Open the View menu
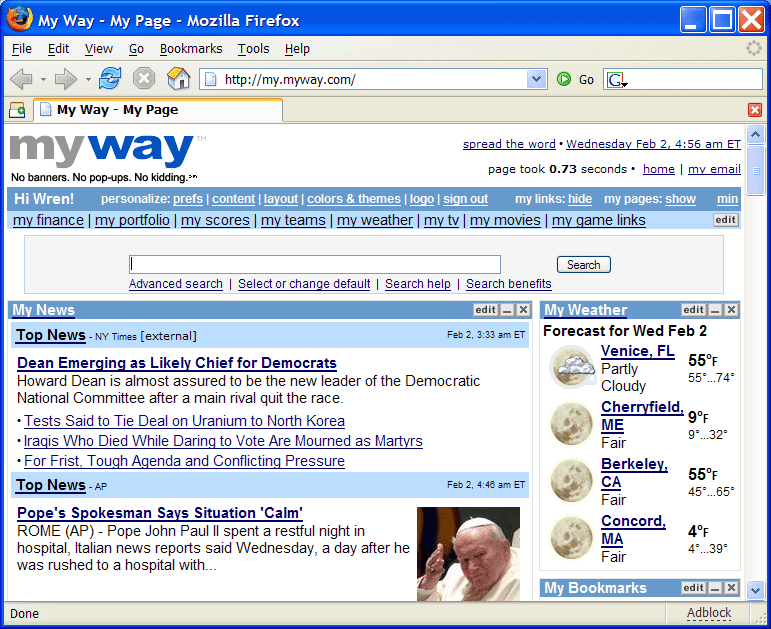771x629 pixels. point(98,49)
